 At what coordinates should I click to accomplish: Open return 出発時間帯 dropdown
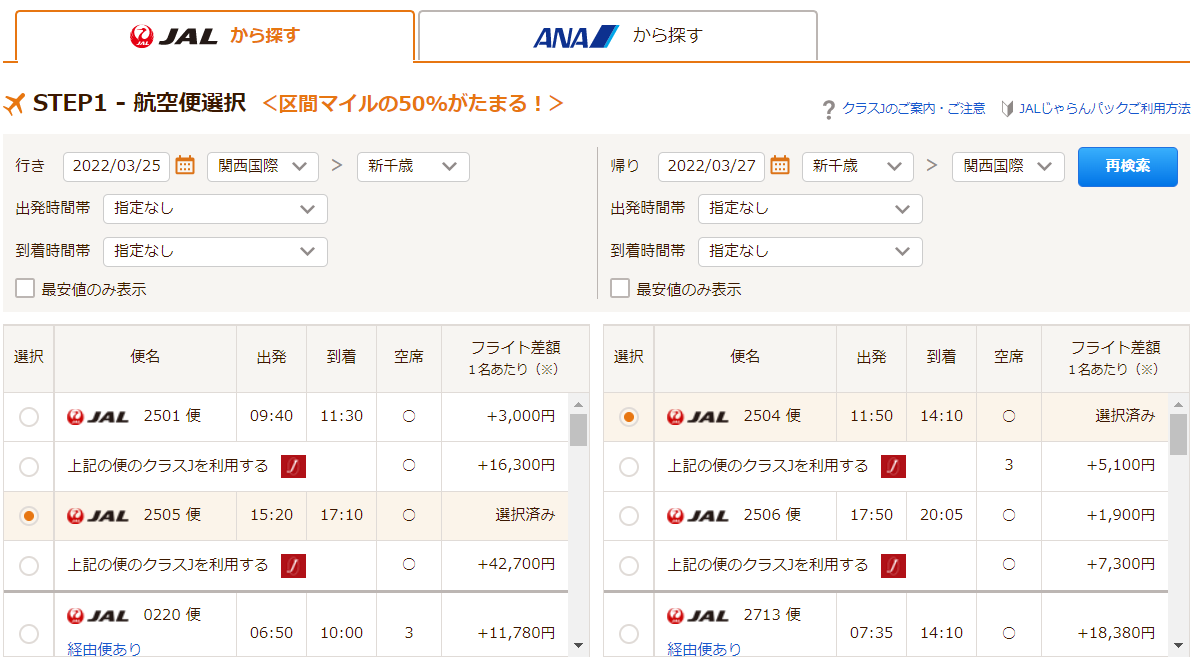(x=810, y=209)
